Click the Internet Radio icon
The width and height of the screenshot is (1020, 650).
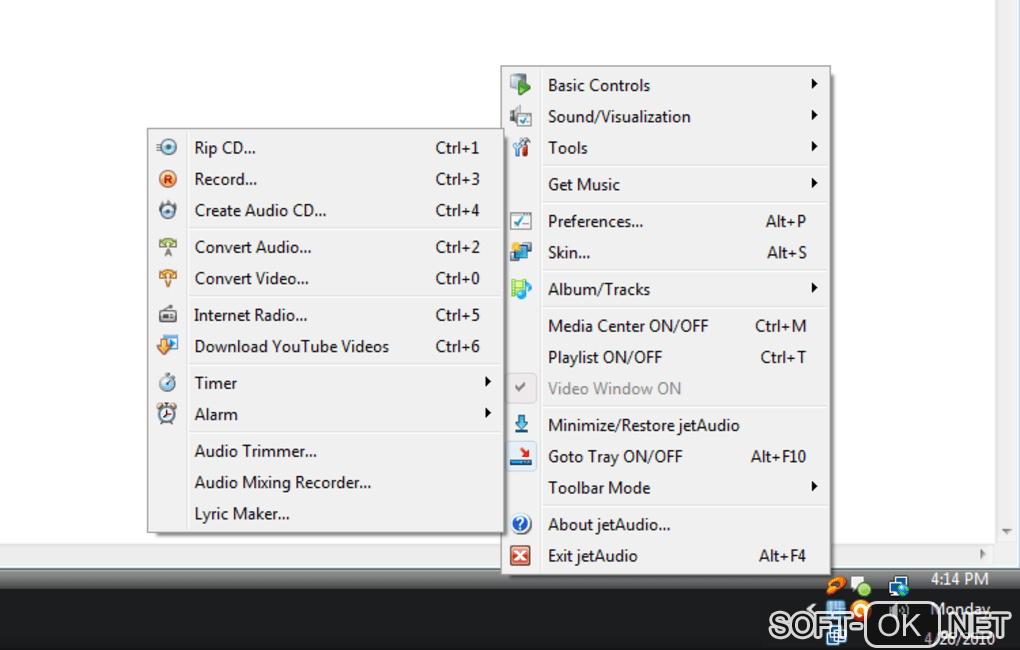(167, 315)
